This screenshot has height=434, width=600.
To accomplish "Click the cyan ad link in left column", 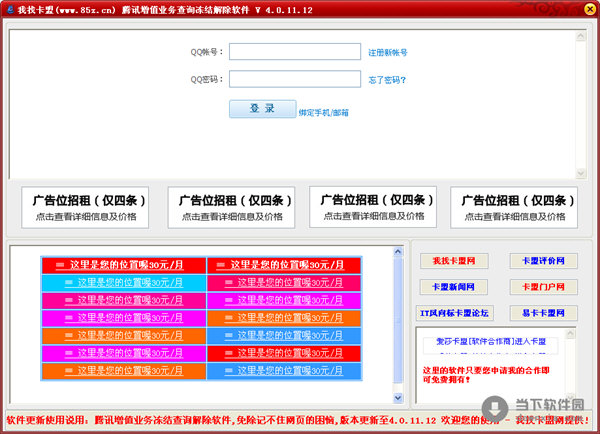I will point(124,283).
